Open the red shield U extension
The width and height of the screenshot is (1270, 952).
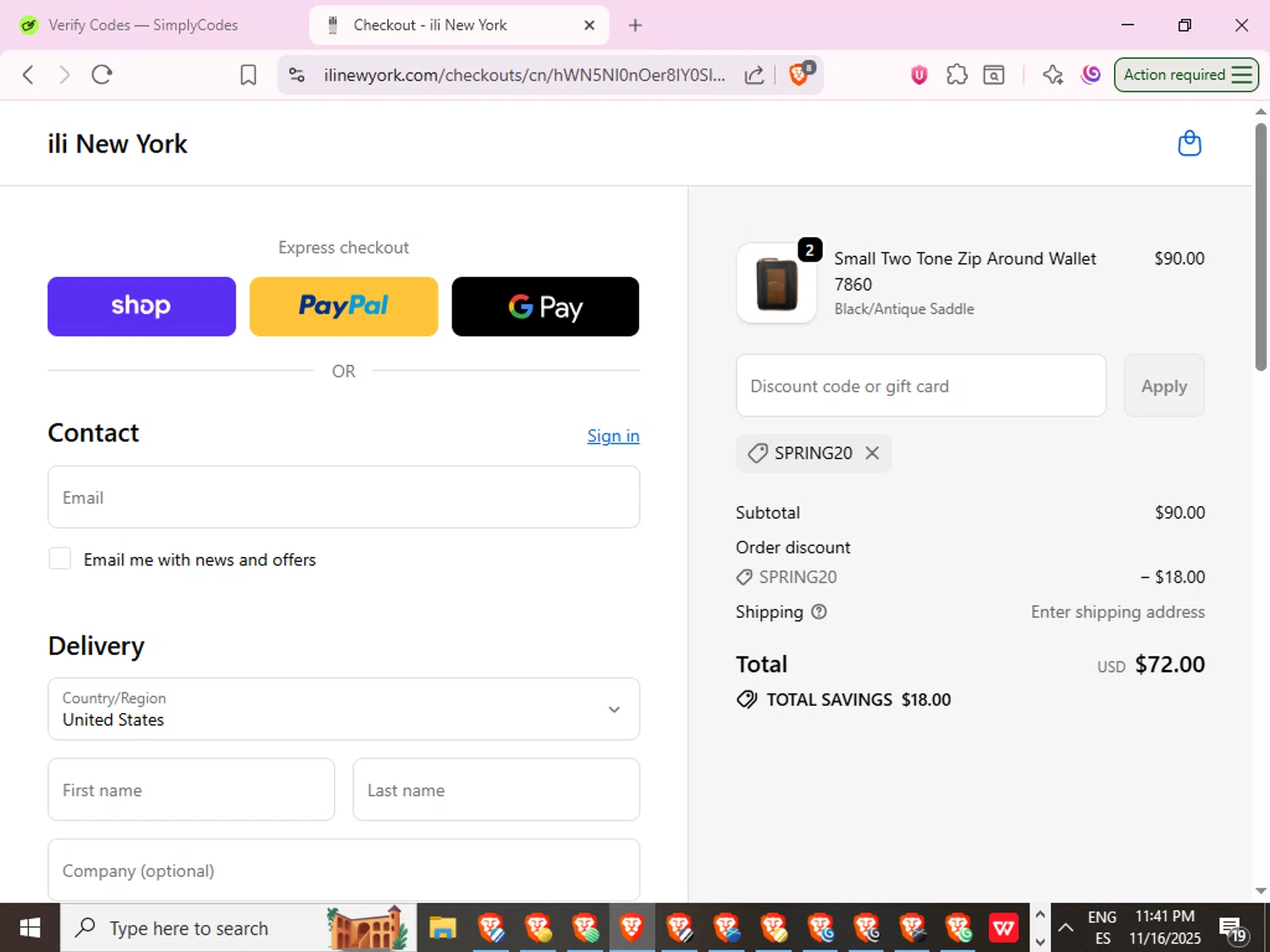coord(919,74)
